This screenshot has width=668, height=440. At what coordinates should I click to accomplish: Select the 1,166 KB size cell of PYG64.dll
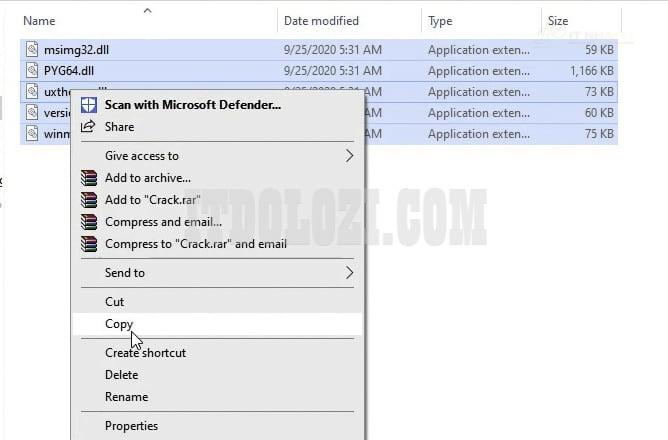coord(589,71)
